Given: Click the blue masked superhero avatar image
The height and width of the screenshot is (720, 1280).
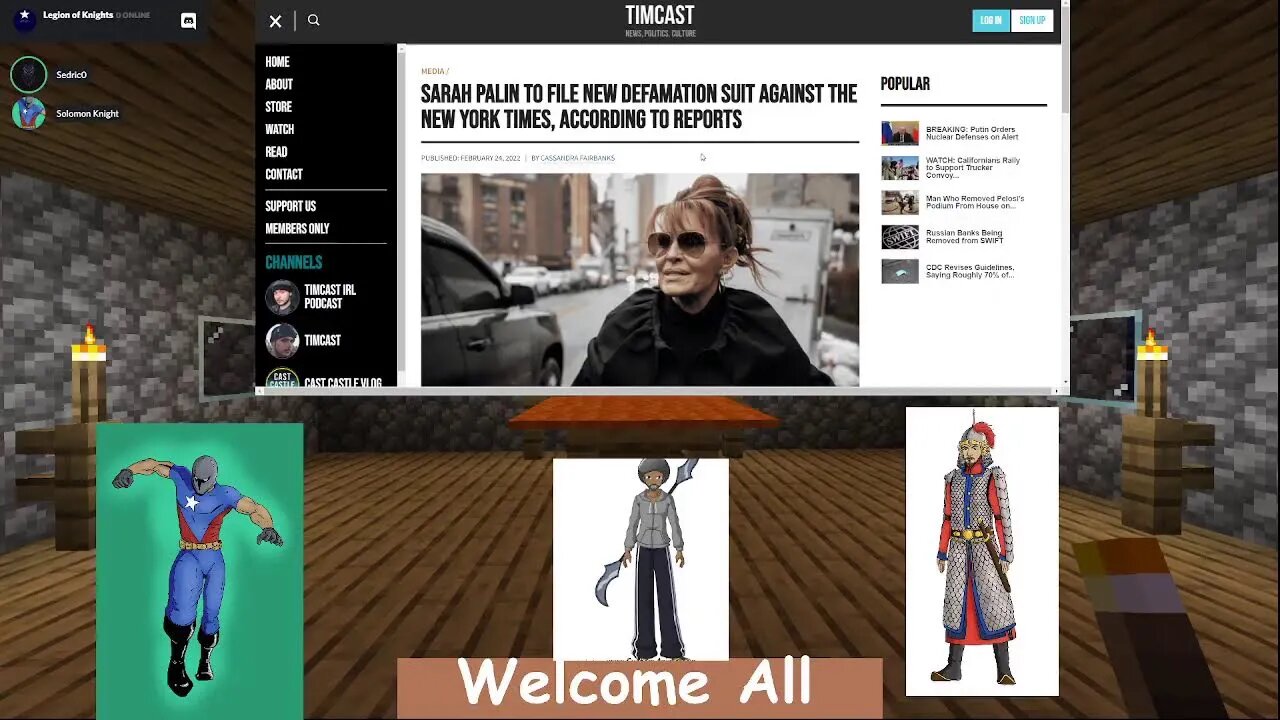Looking at the screenshot, I should pyautogui.click(x=200, y=571).
